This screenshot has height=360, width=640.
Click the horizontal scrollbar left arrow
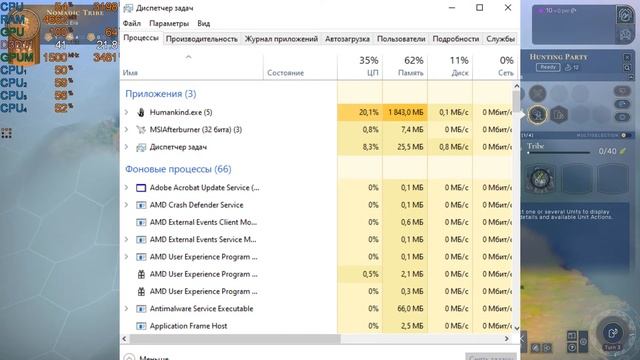click(x=125, y=339)
